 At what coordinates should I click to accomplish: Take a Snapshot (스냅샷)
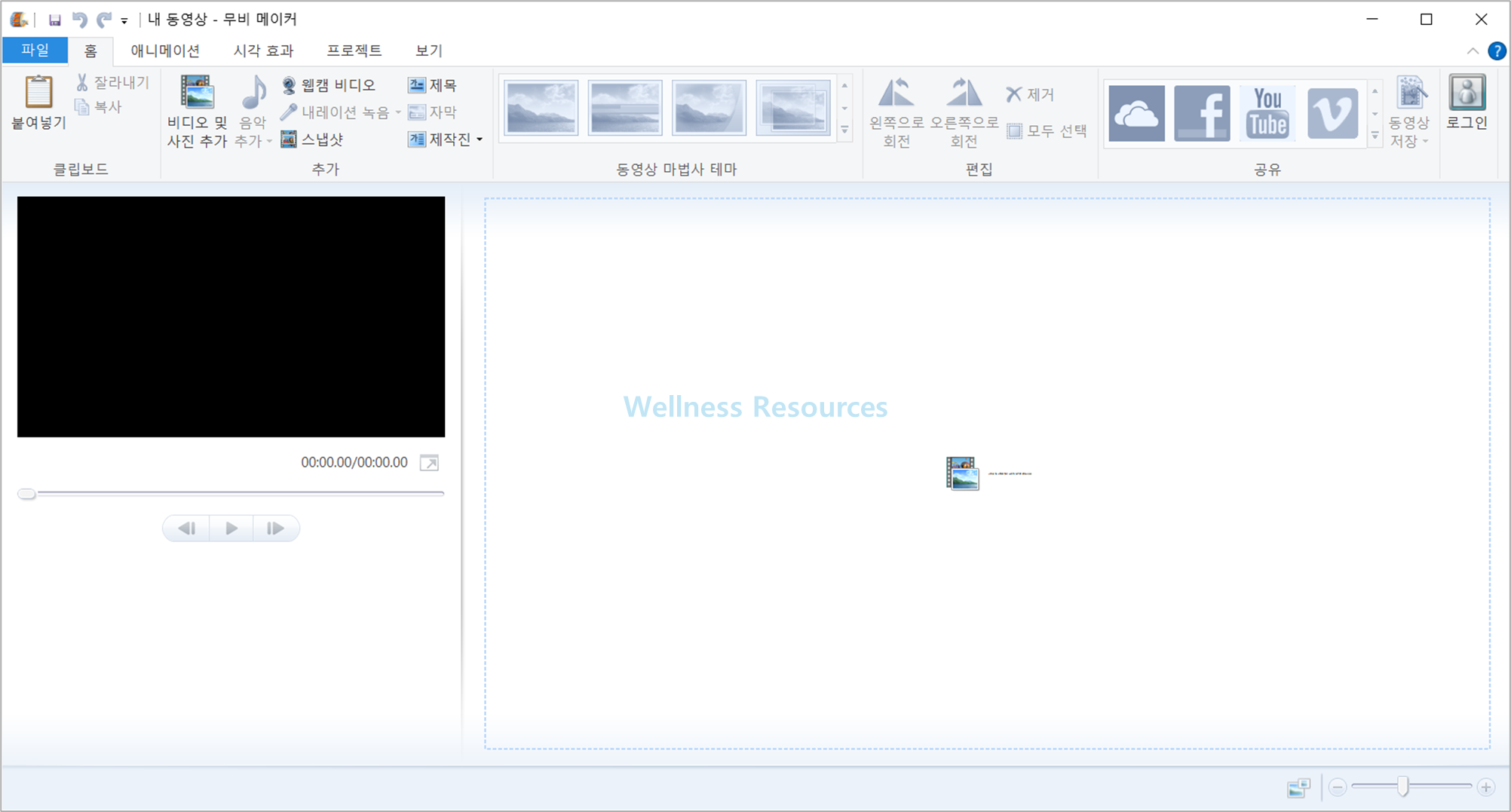click(312, 139)
